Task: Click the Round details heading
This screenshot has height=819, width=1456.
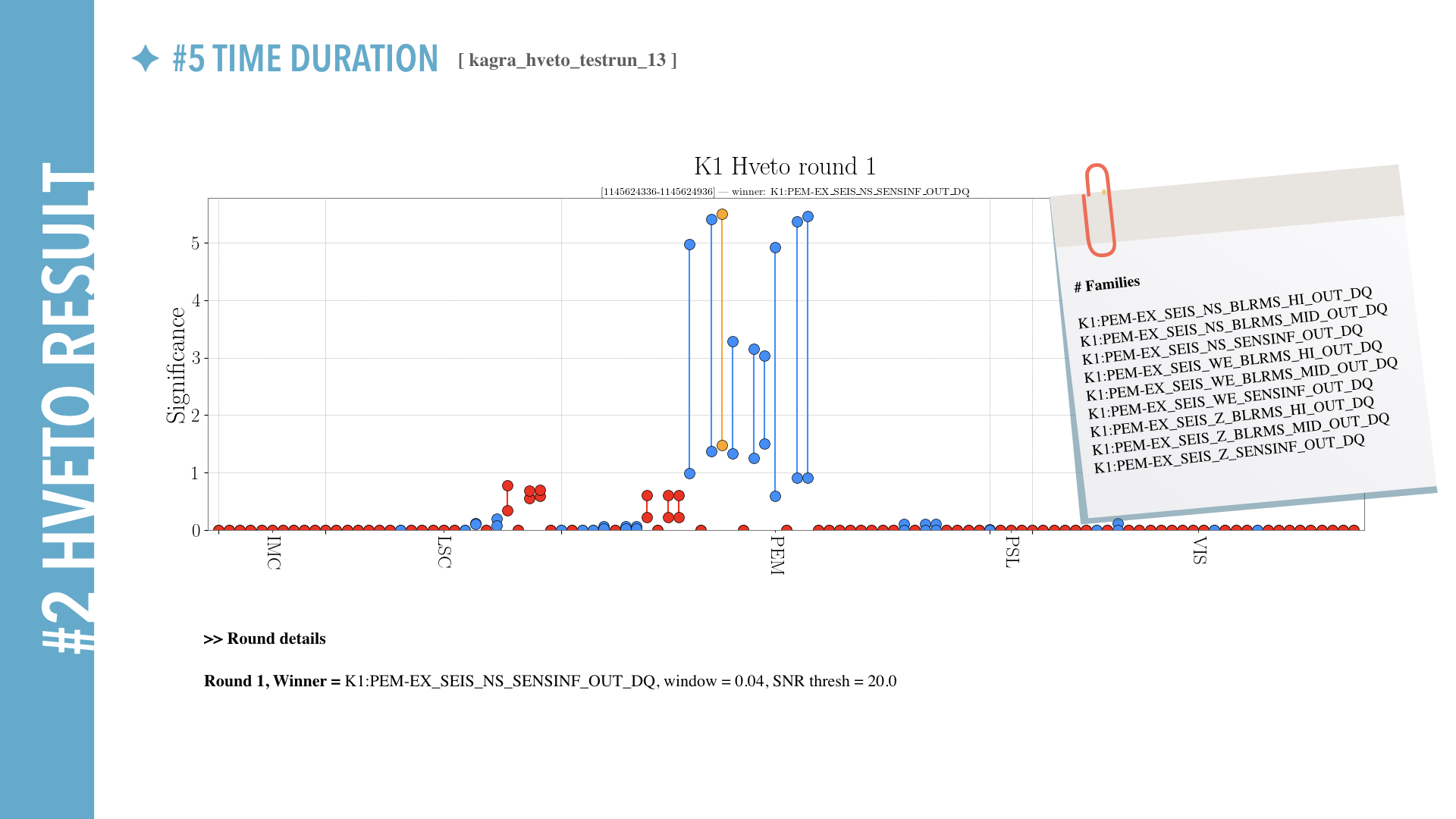Action: click(265, 639)
